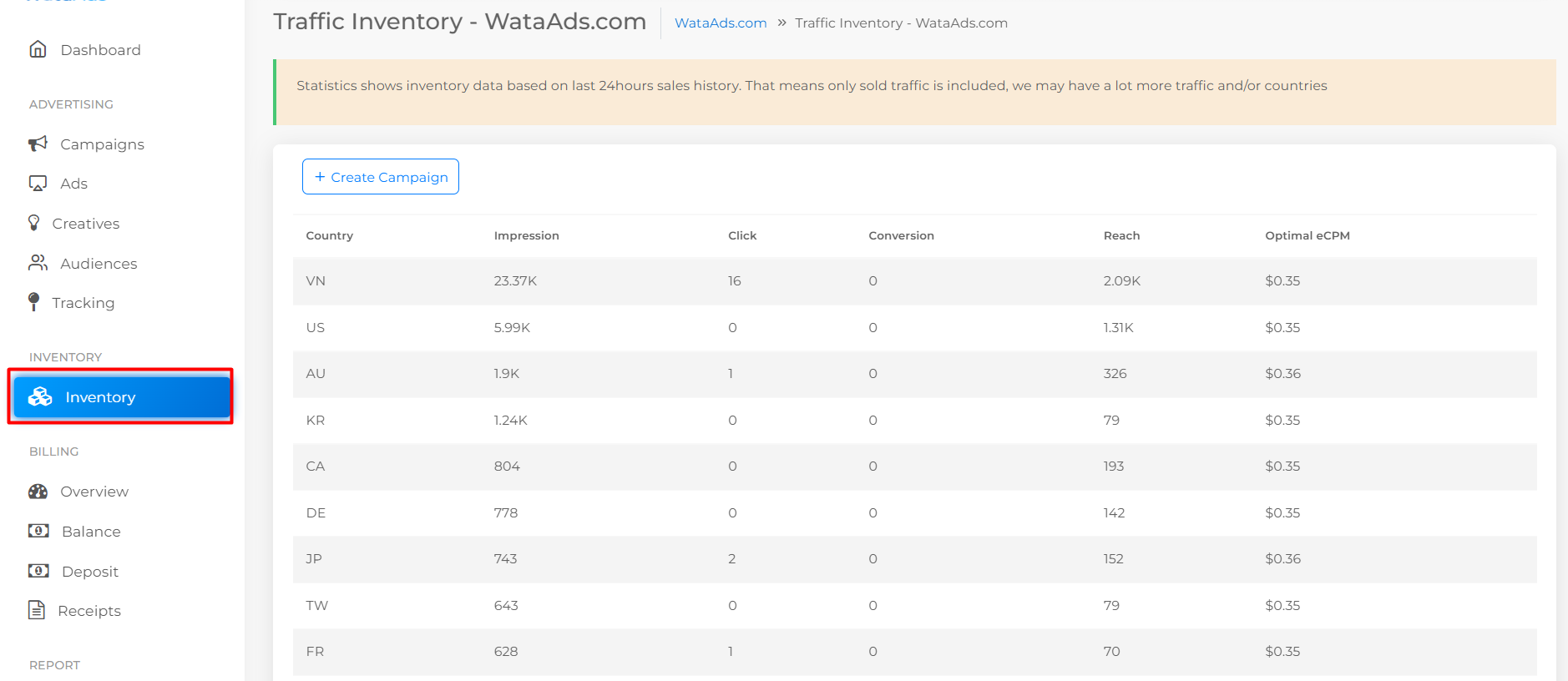
Task: Click the 628 impression value
Action: pos(506,652)
